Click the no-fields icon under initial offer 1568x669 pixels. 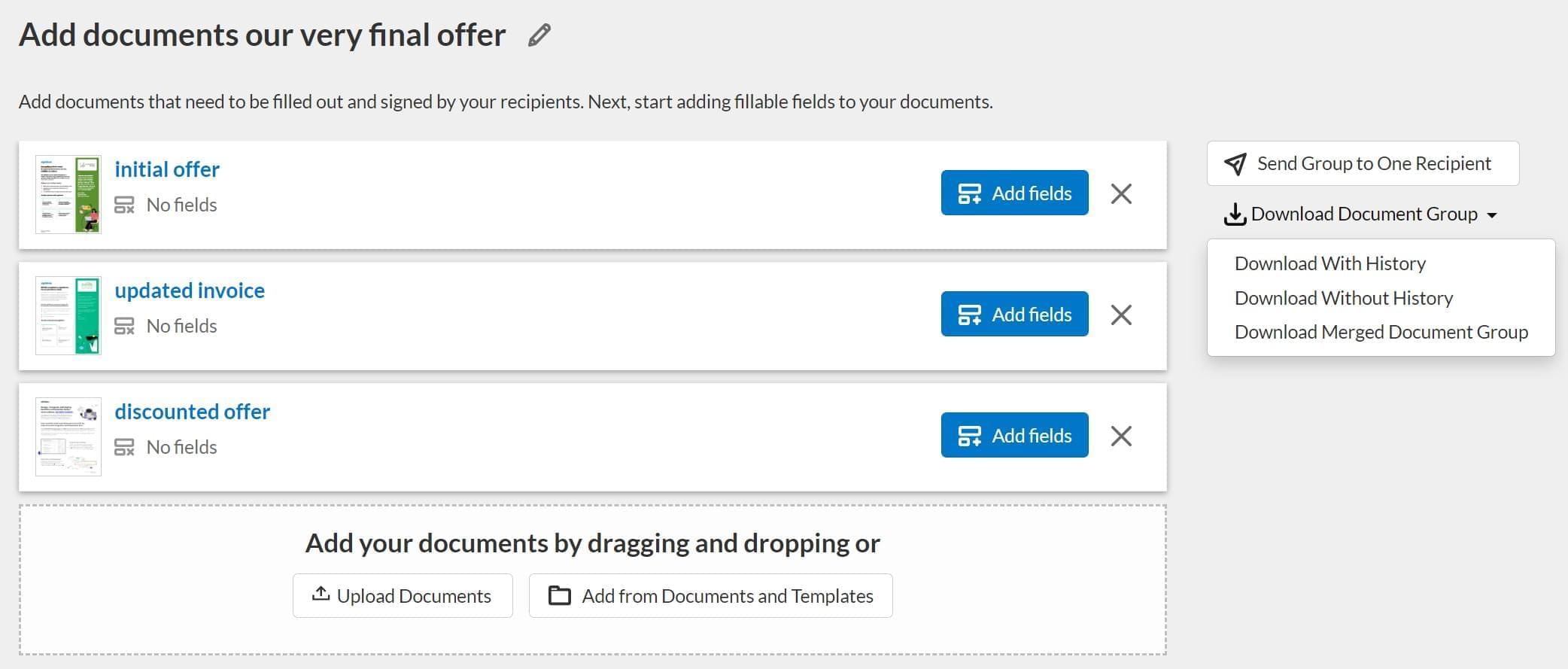(x=124, y=205)
